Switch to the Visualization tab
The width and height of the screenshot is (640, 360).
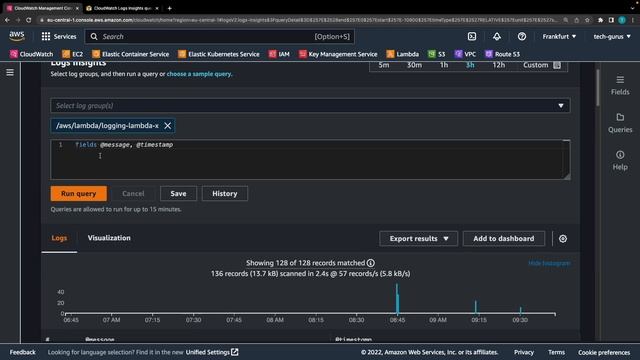(109, 238)
